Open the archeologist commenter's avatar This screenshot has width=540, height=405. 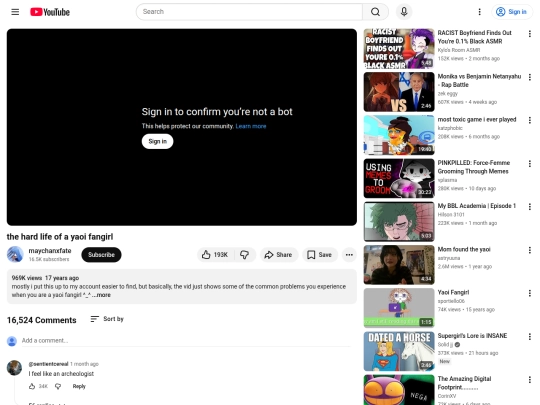(14, 368)
